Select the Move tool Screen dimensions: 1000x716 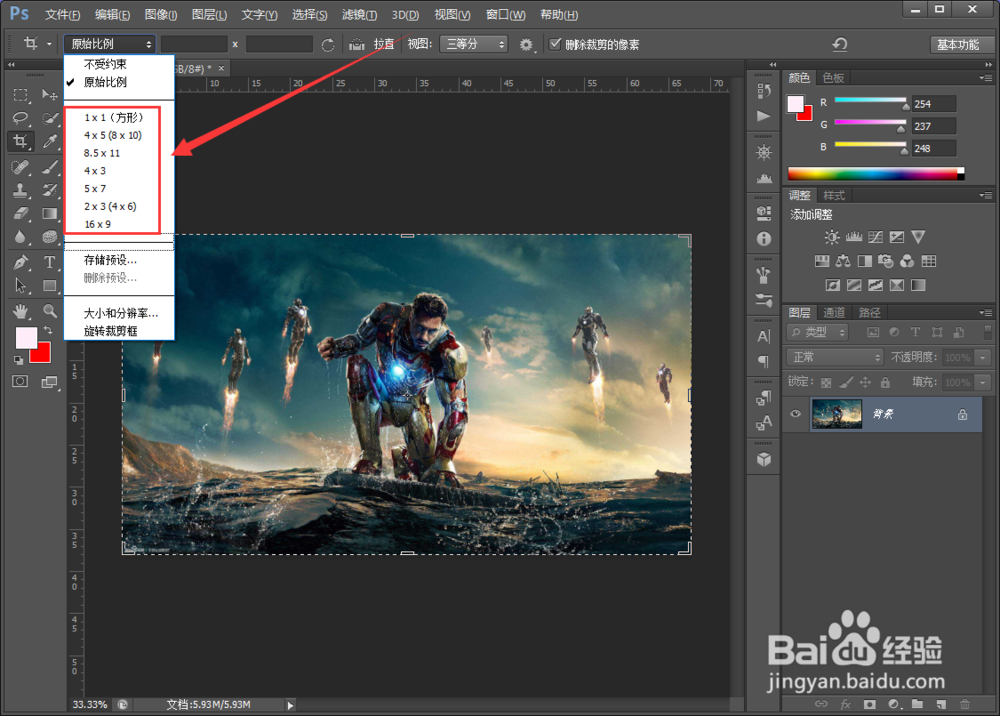point(50,95)
